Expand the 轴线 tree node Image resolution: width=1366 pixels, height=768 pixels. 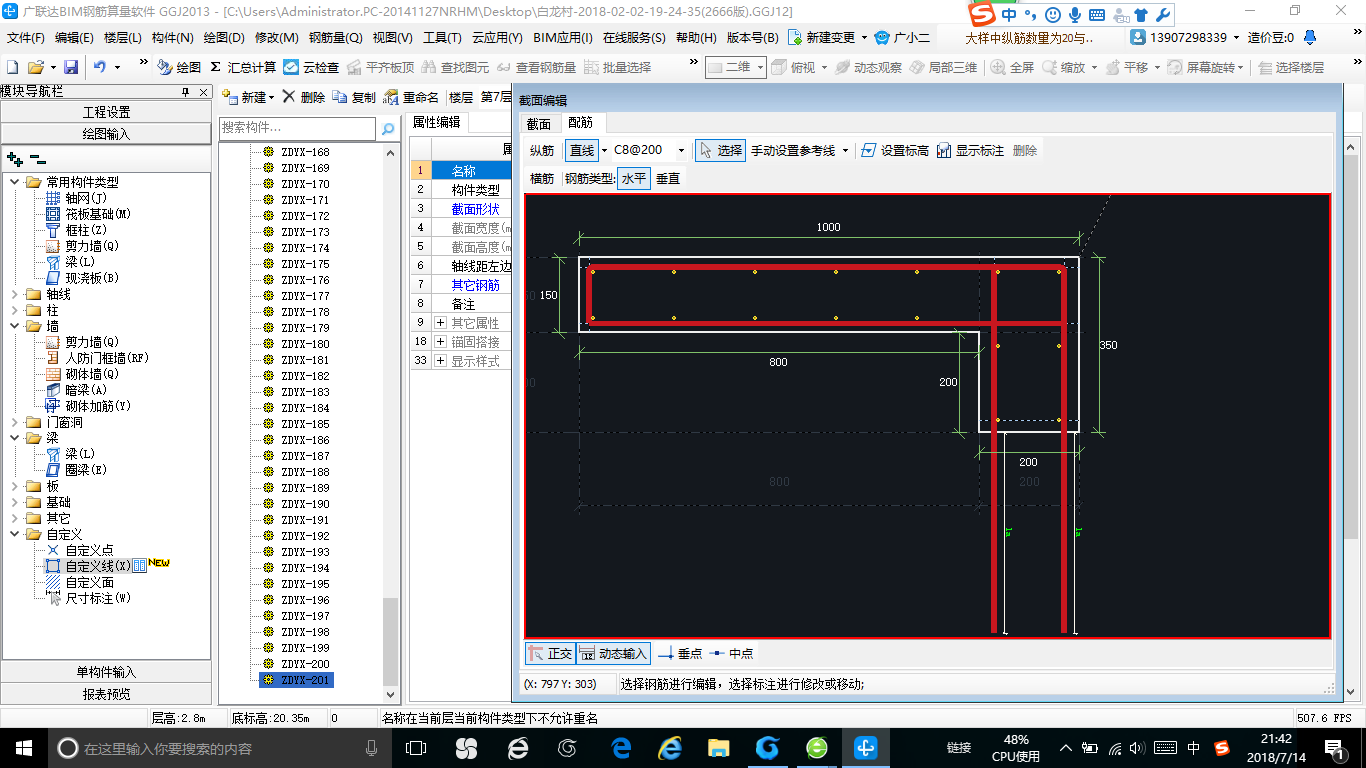tap(14, 294)
